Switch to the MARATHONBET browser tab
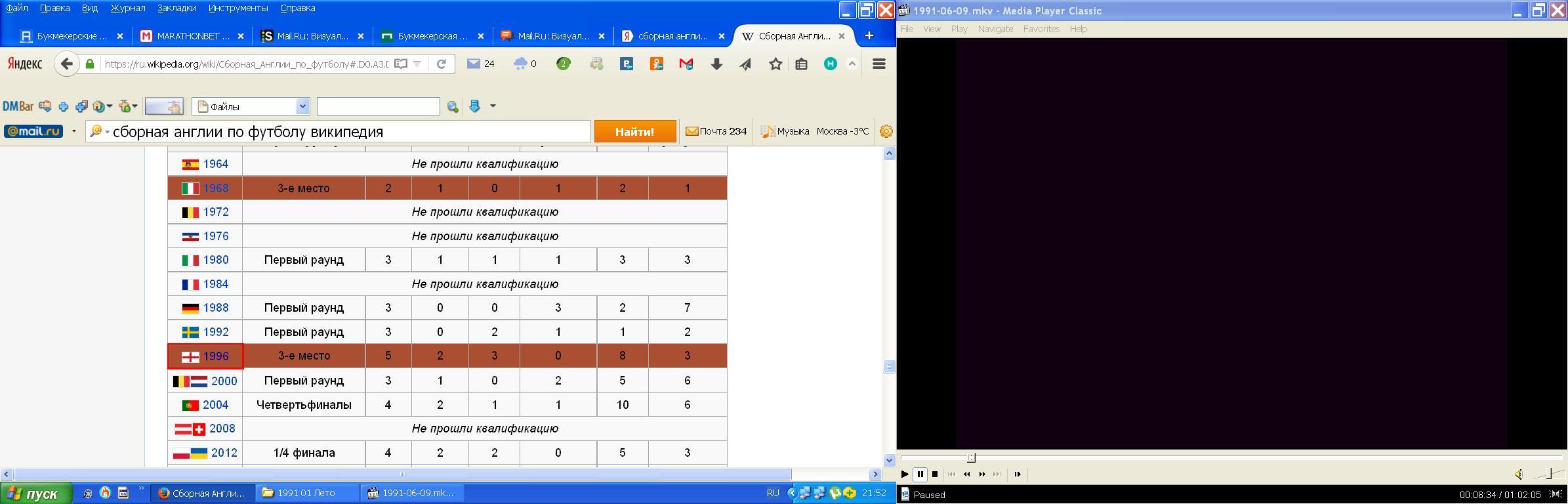The image size is (1568, 504). tap(192, 36)
